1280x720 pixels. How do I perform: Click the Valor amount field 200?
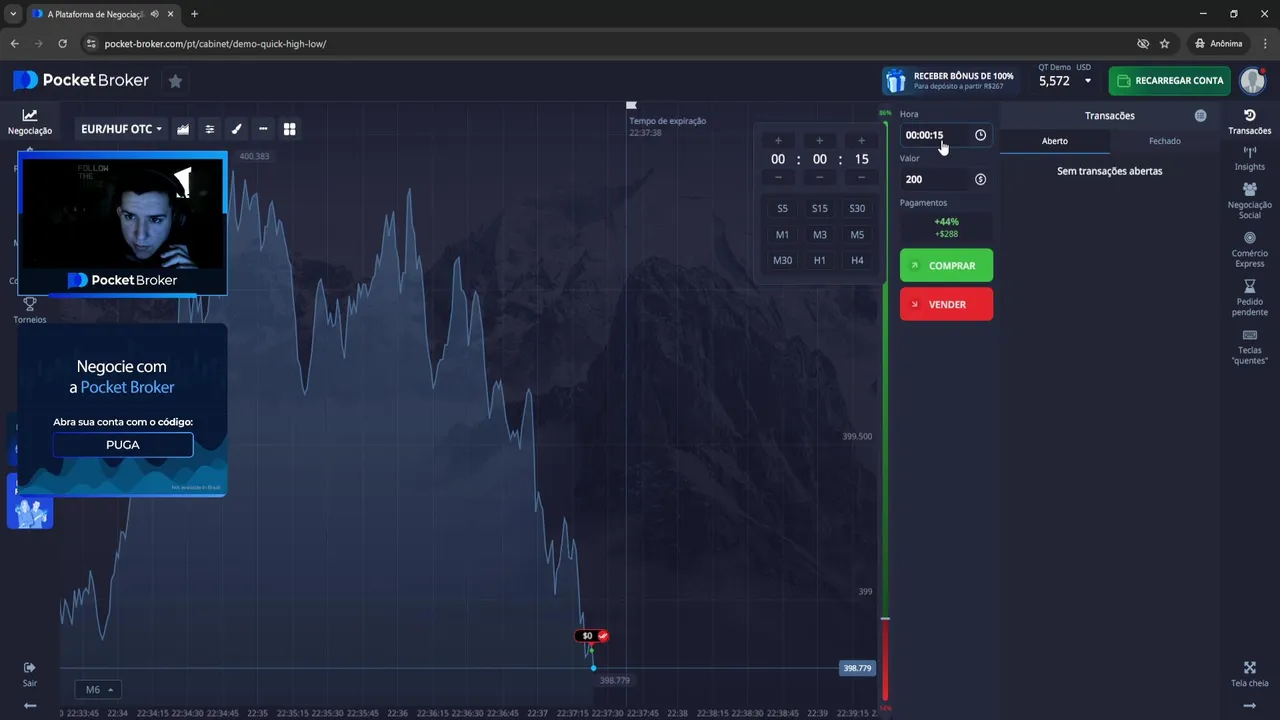pos(946,179)
